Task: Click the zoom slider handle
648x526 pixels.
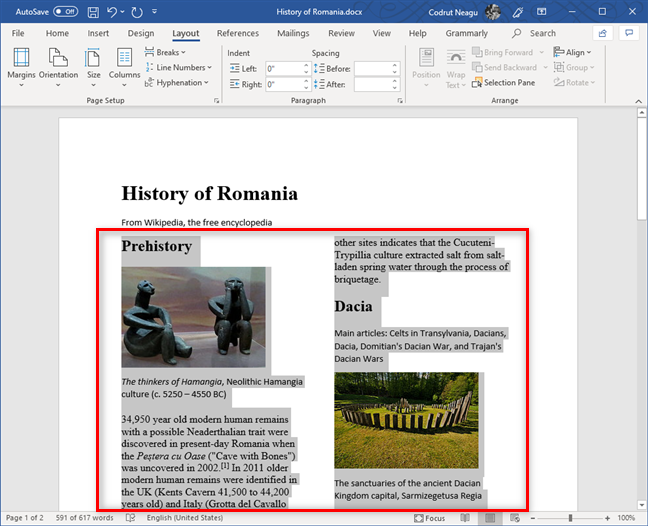Action: point(570,518)
